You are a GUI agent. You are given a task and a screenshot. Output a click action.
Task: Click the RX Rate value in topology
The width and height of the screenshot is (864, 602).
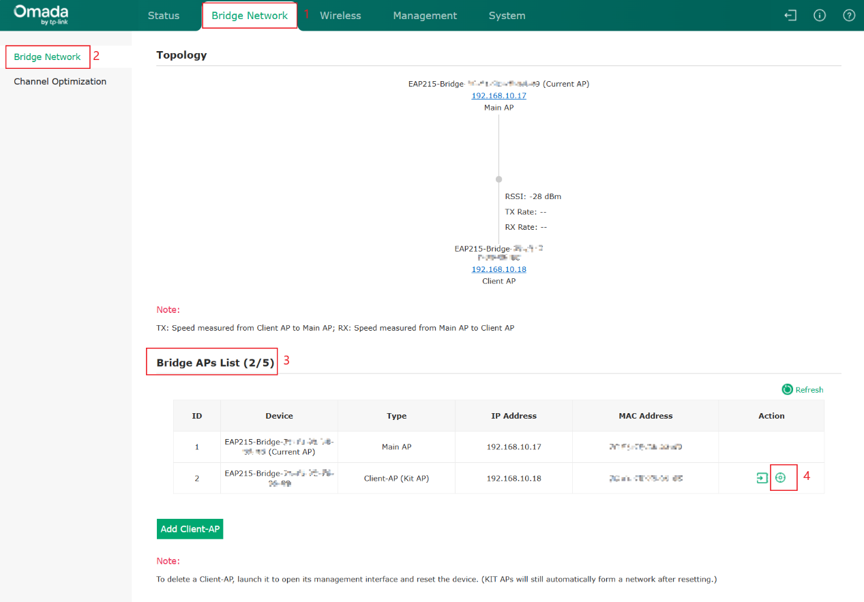click(526, 227)
